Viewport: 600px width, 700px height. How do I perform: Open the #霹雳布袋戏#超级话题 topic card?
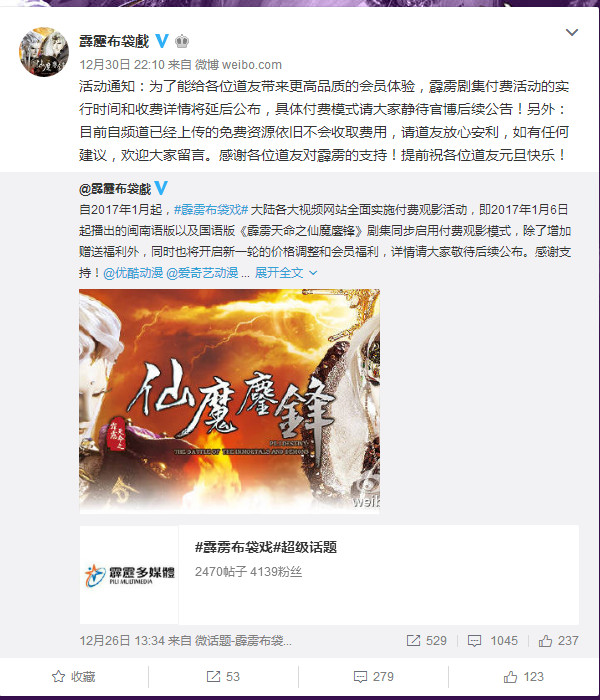329,575
